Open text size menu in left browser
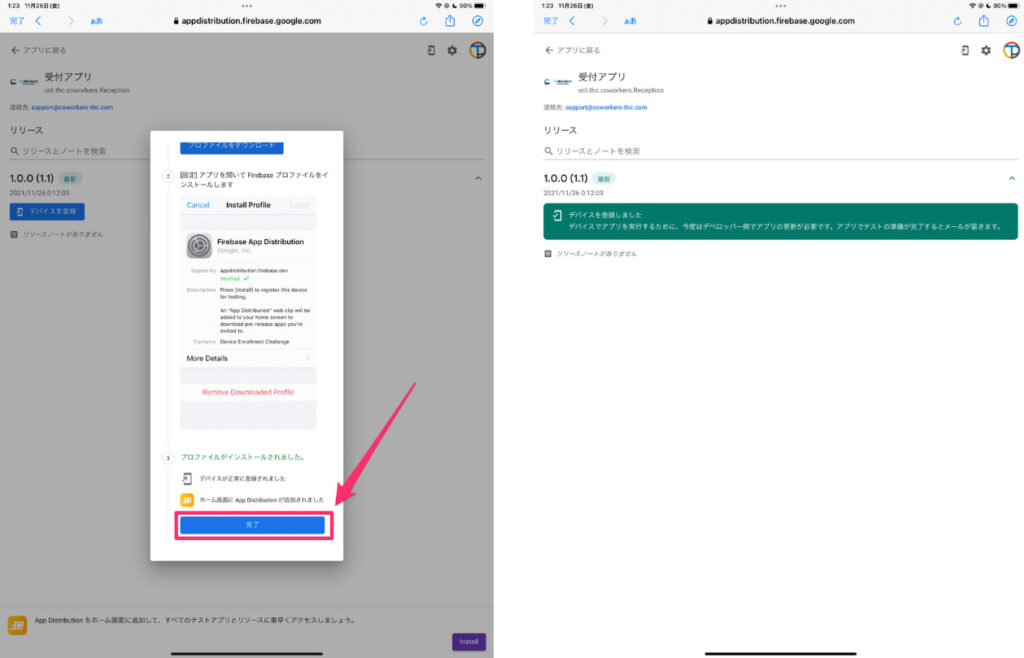Viewport: 1024px width, 658px height. [97, 21]
